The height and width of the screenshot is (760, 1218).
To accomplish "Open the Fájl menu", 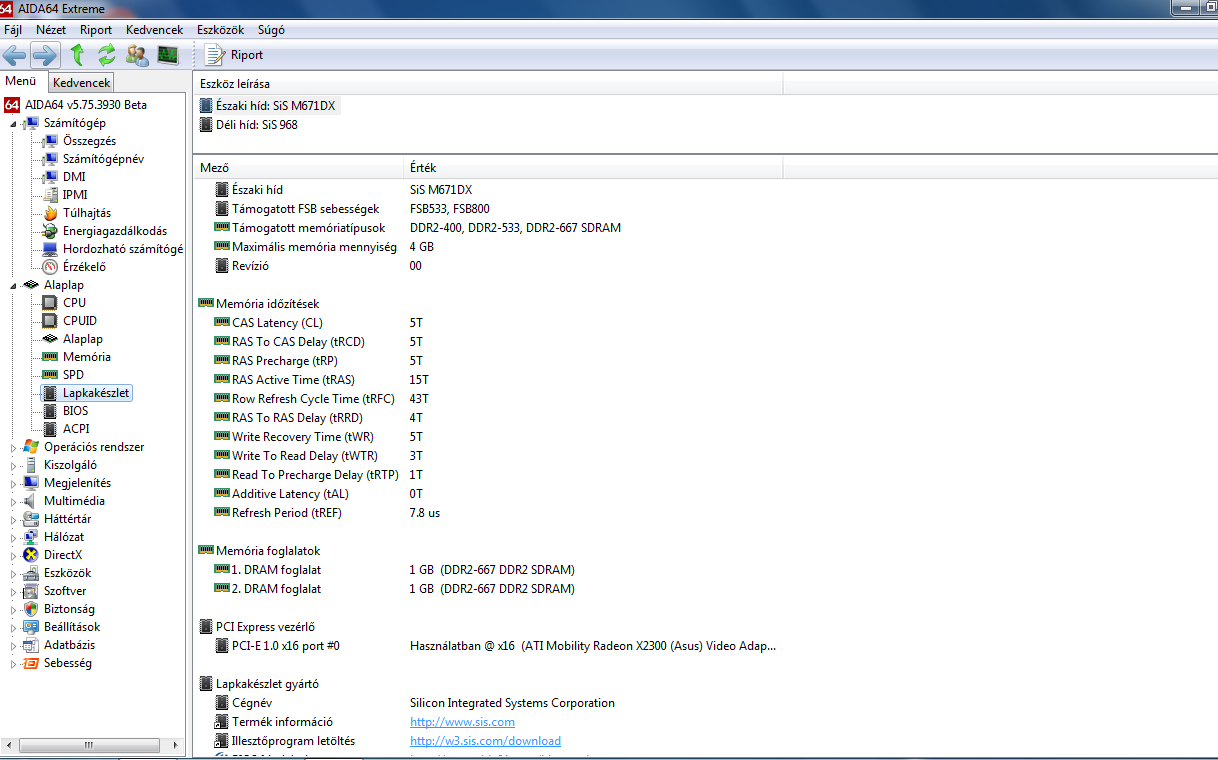I will 13,30.
